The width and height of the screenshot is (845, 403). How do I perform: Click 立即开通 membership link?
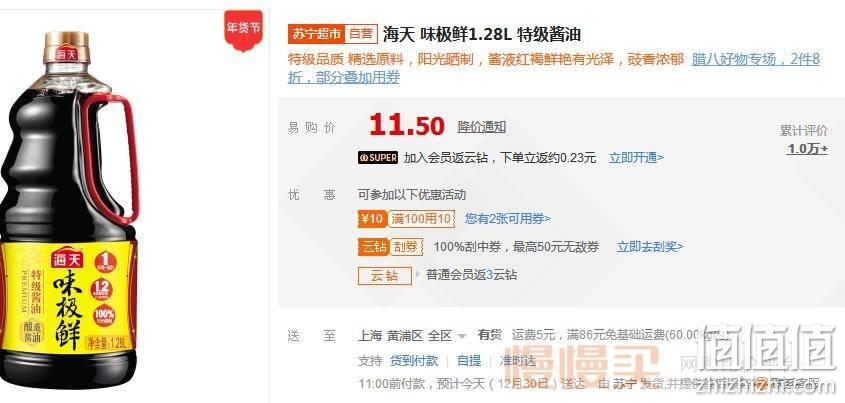pos(636,158)
